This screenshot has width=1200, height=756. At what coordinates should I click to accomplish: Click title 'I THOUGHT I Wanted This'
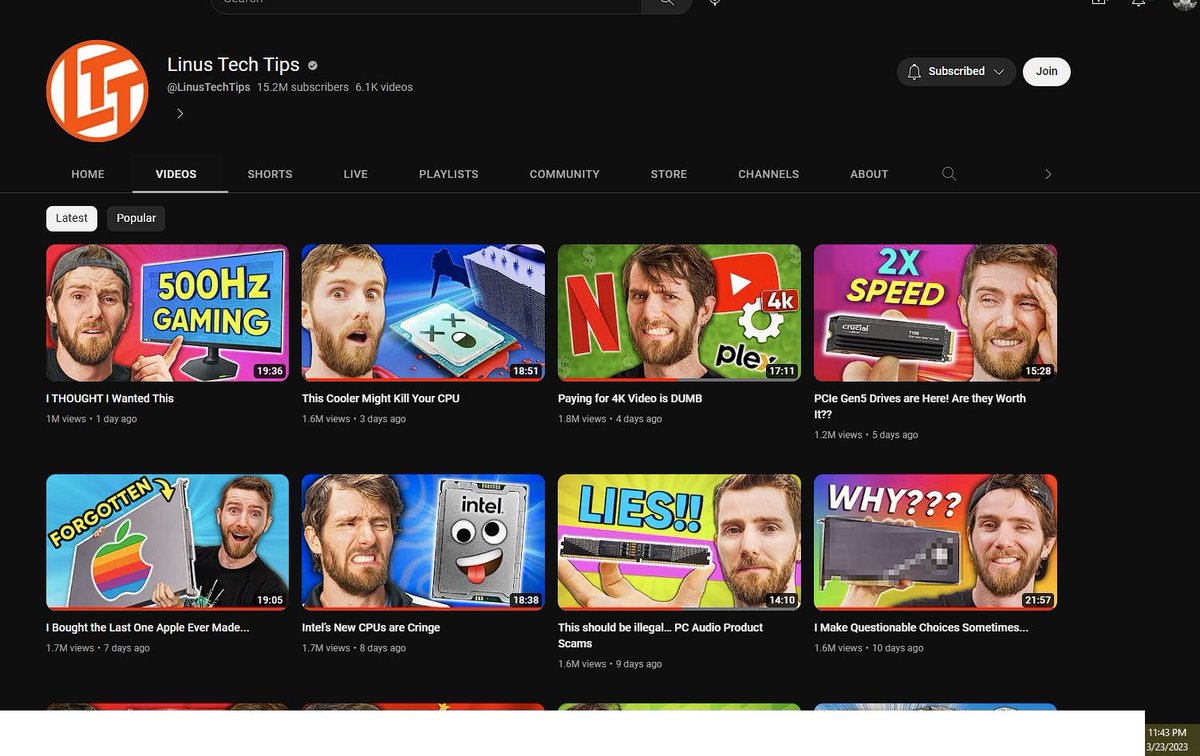[x=110, y=398]
